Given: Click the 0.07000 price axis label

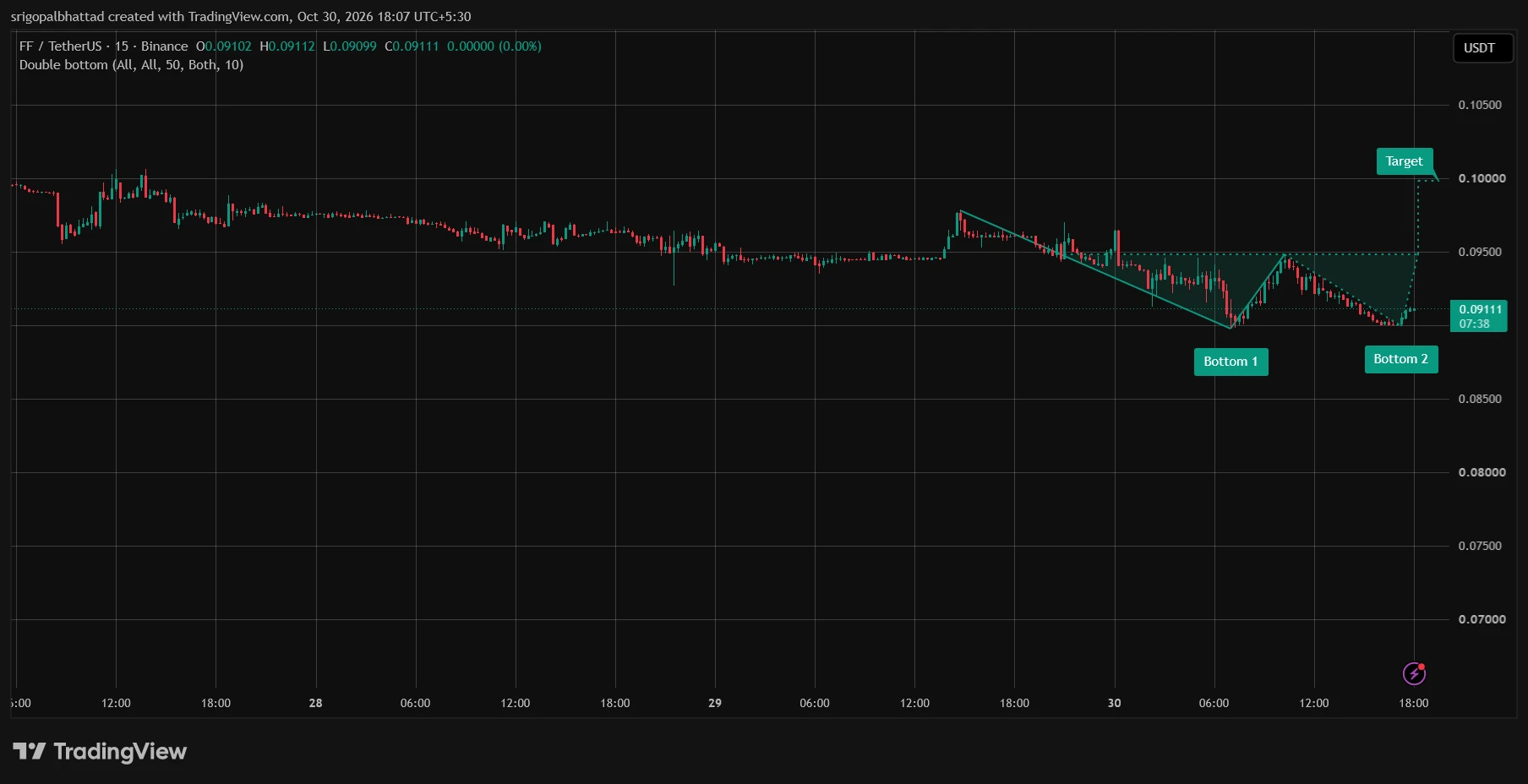Looking at the screenshot, I should pos(1482,619).
